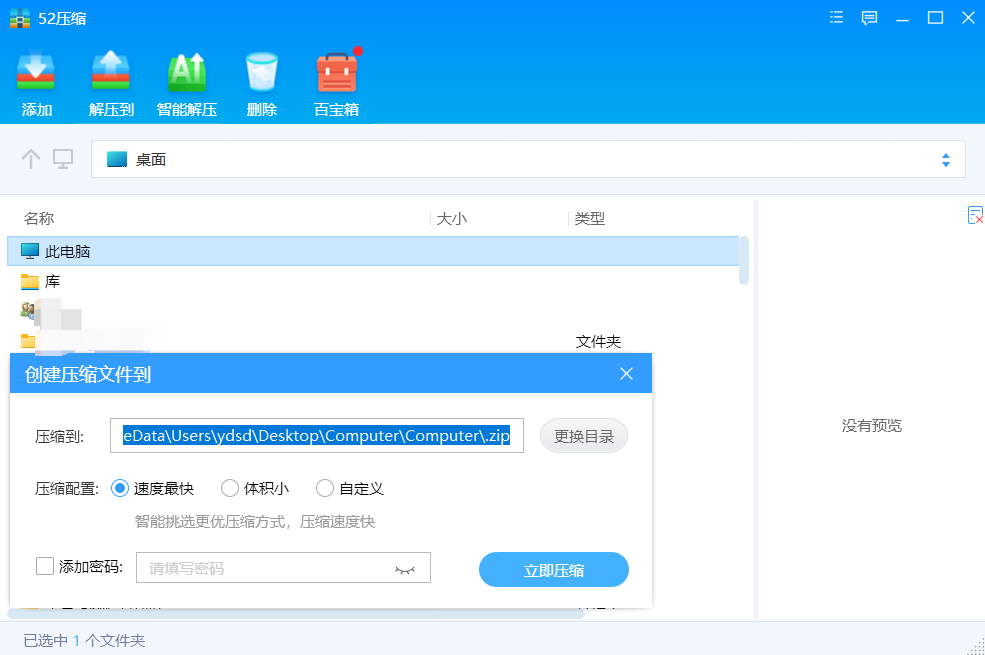
Task: Select the 体积小 compression option
Action: pos(232,488)
